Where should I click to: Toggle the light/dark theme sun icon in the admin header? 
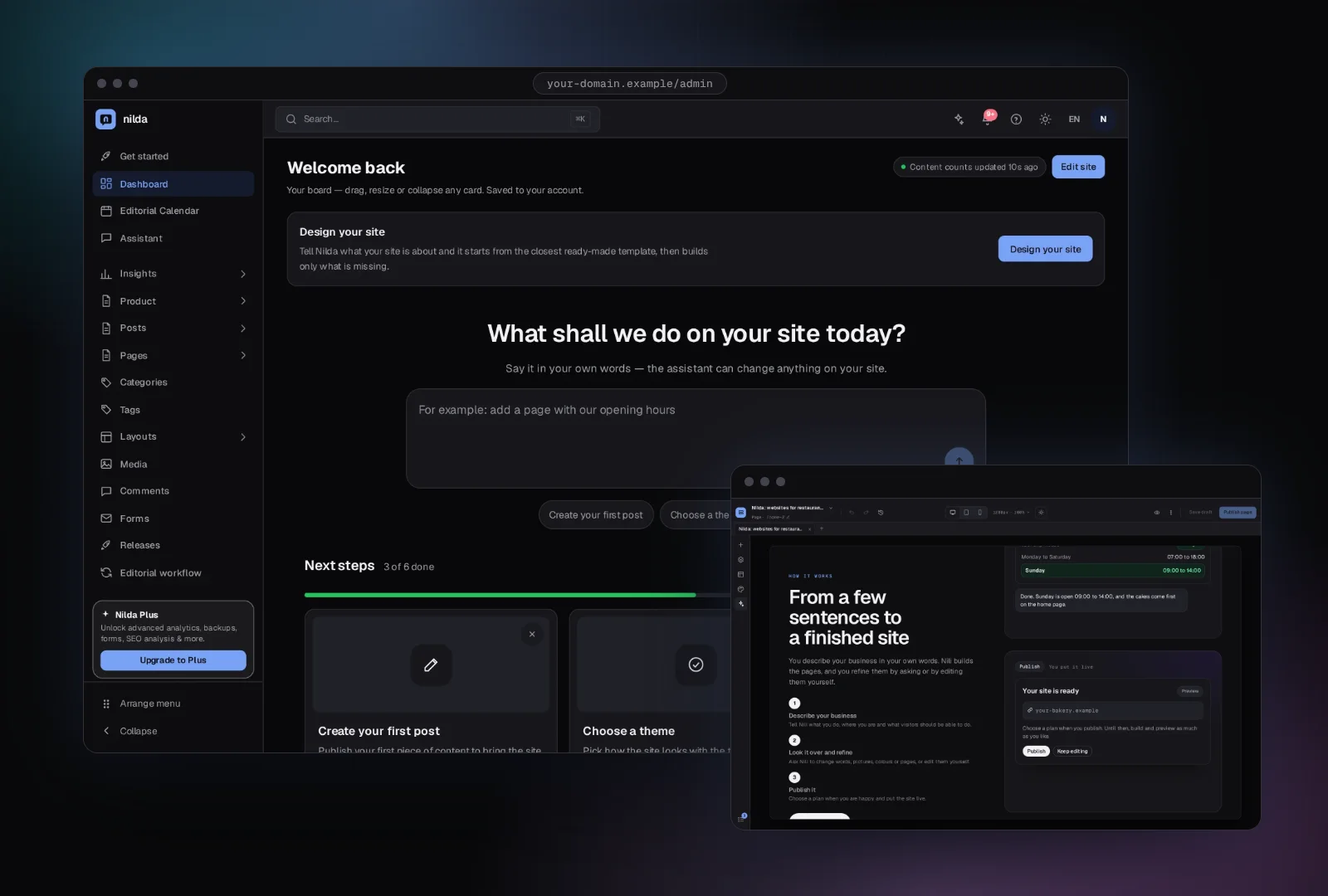click(1045, 119)
